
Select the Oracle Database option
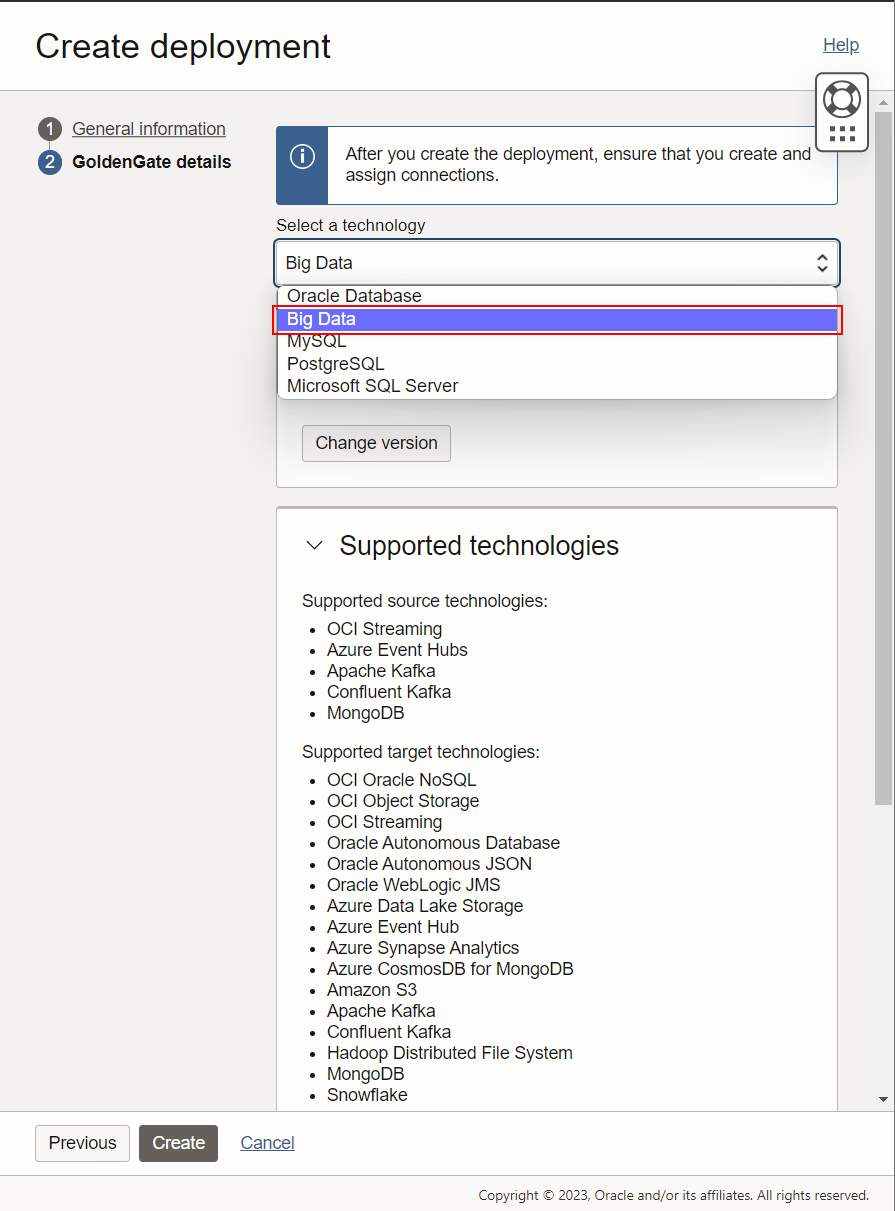click(354, 296)
